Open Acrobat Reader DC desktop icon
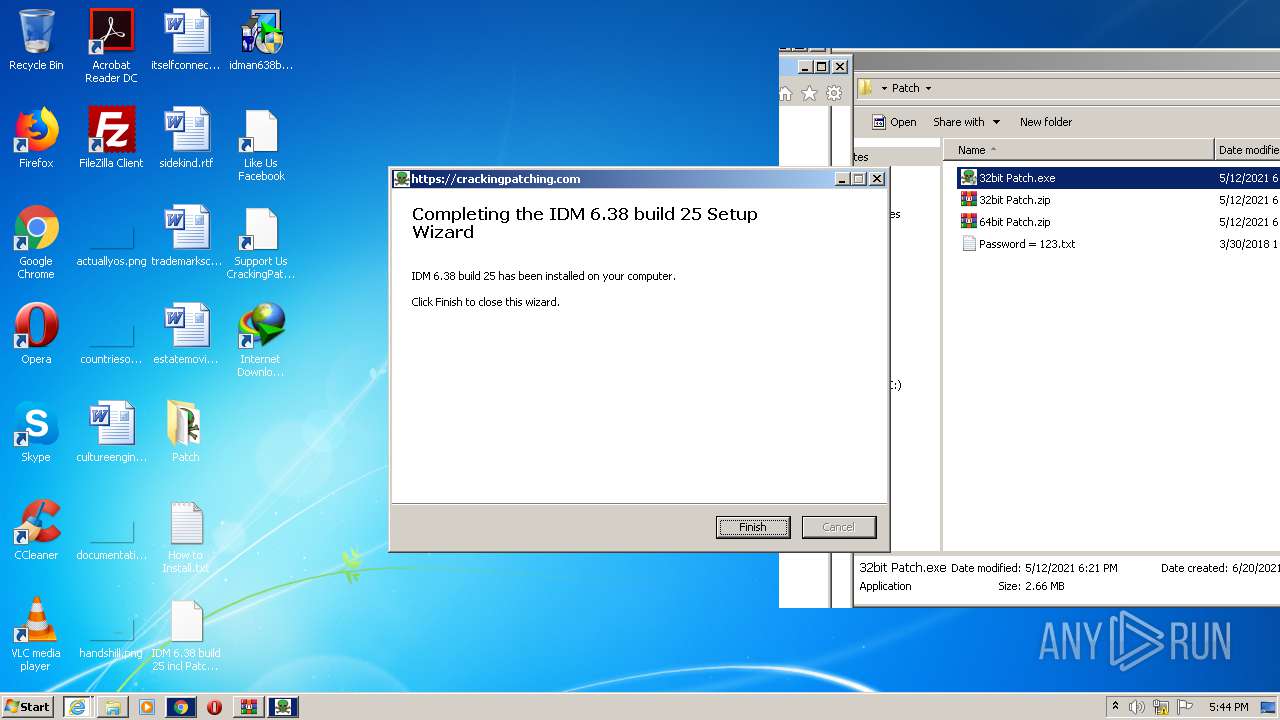Viewport: 1280px width, 720px height. 111,46
